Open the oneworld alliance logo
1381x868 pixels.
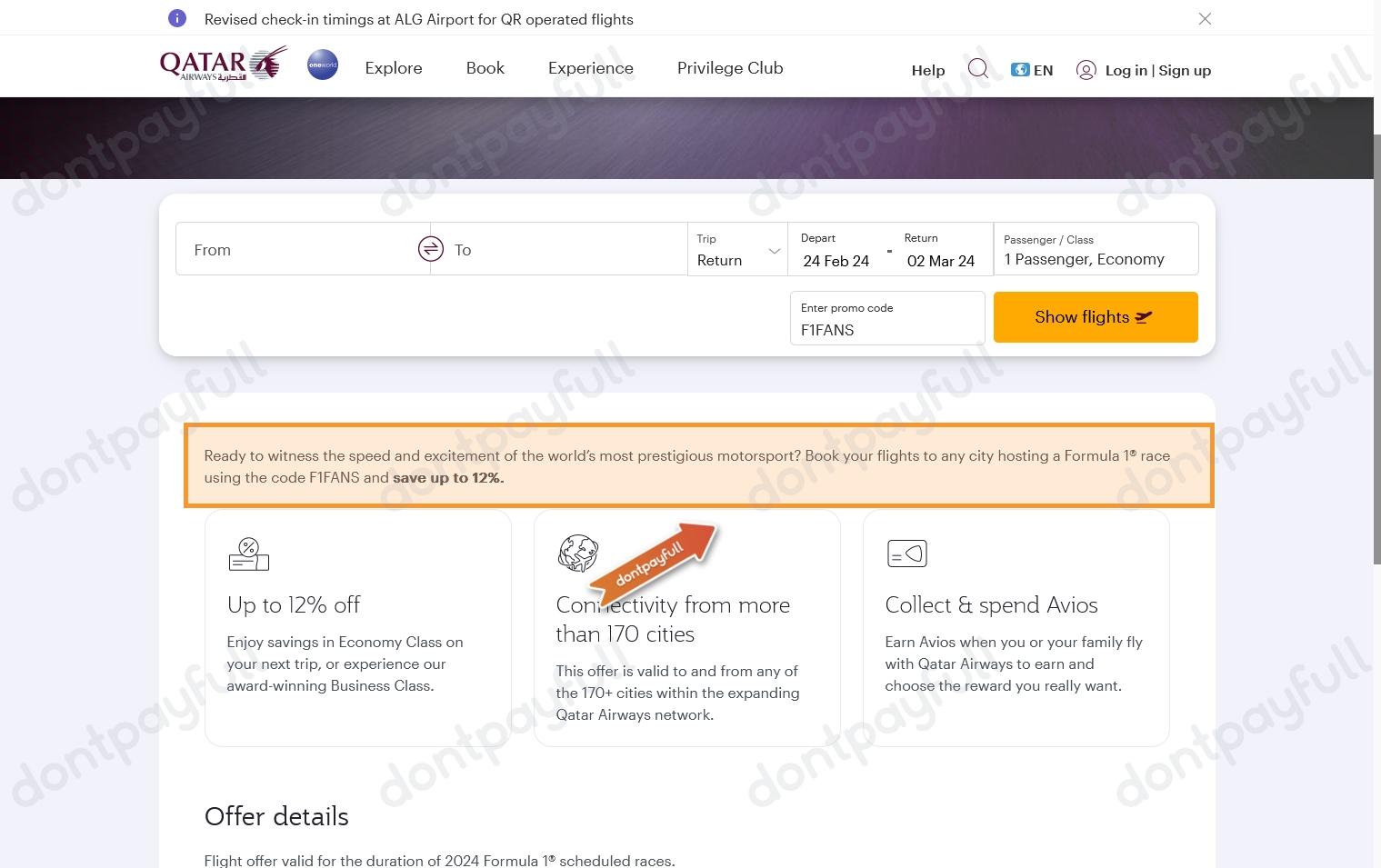pyautogui.click(x=322, y=65)
